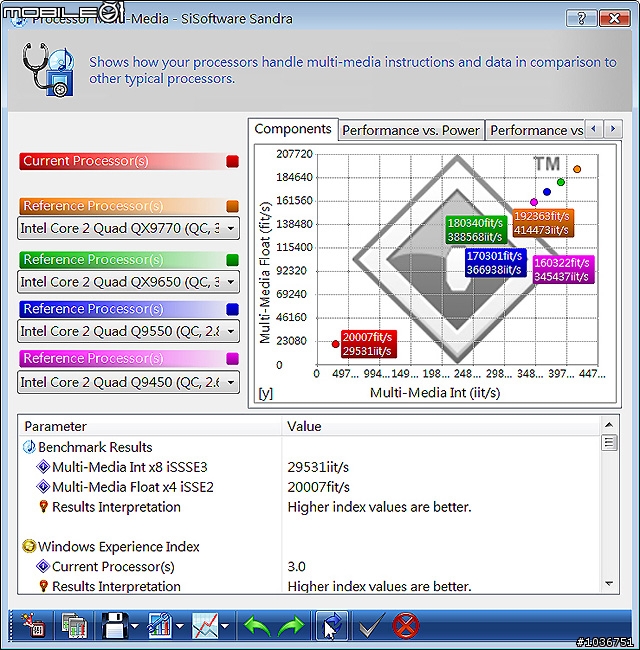This screenshot has width=640, height=650.
Task: Click the blue refresh arrows icon
Action: coord(332,626)
